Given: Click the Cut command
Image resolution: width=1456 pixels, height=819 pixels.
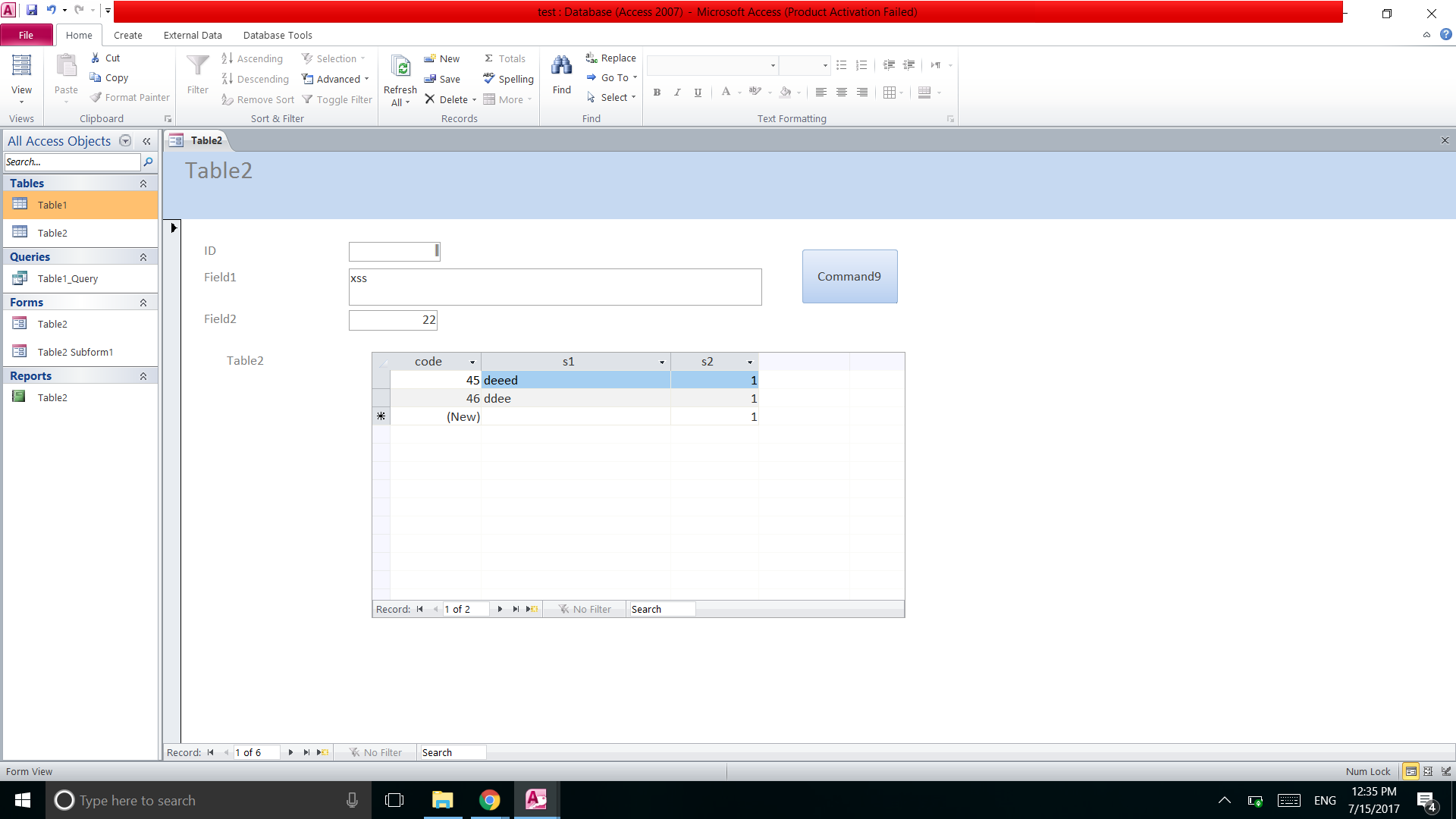Looking at the screenshot, I should pyautogui.click(x=105, y=58).
